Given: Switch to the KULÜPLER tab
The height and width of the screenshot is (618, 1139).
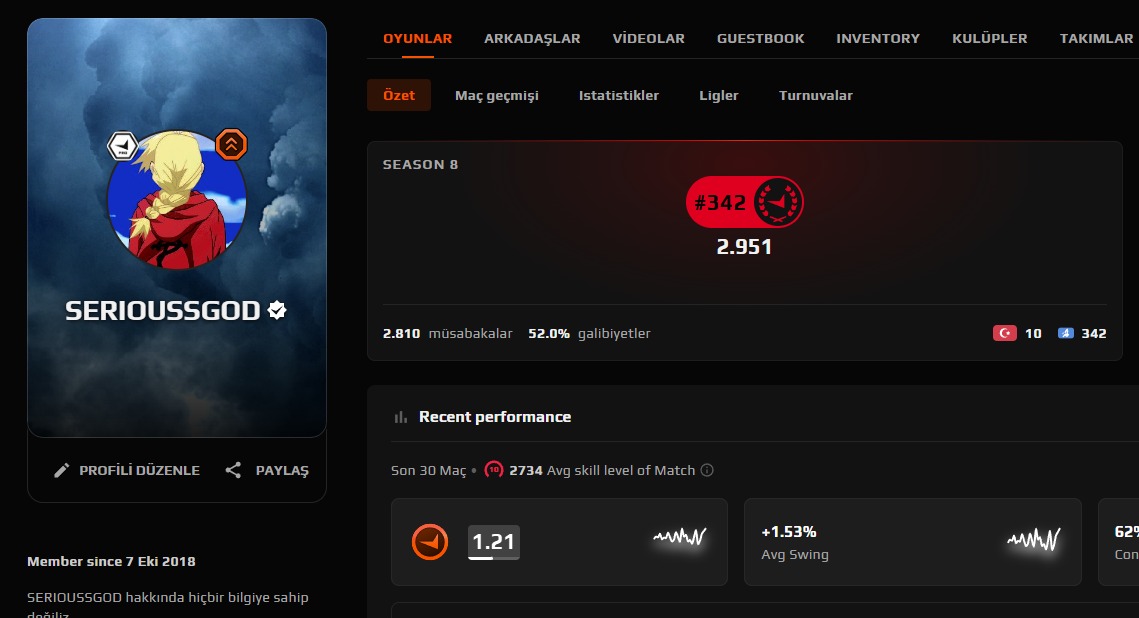Looking at the screenshot, I should pos(989,38).
